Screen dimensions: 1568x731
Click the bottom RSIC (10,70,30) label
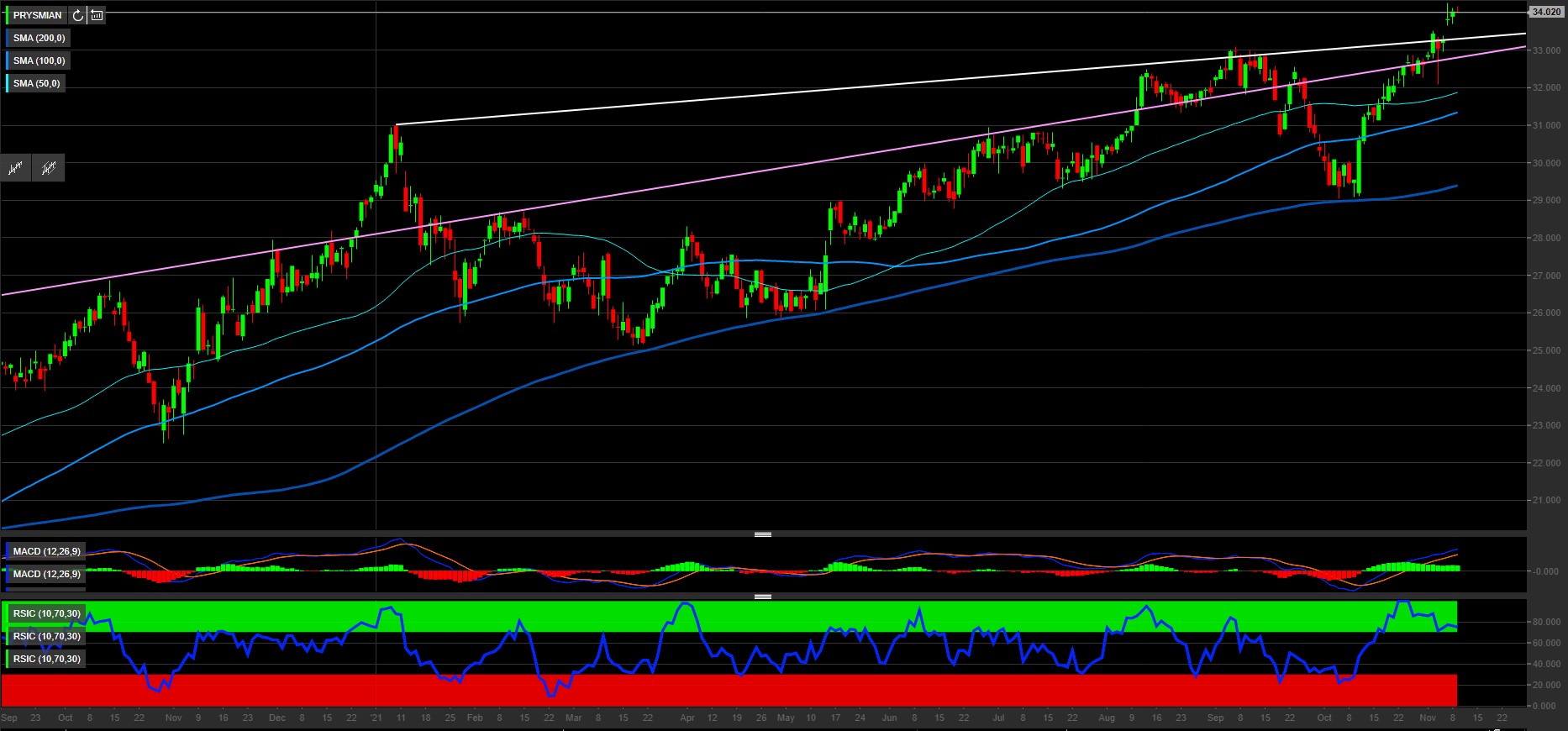point(46,659)
